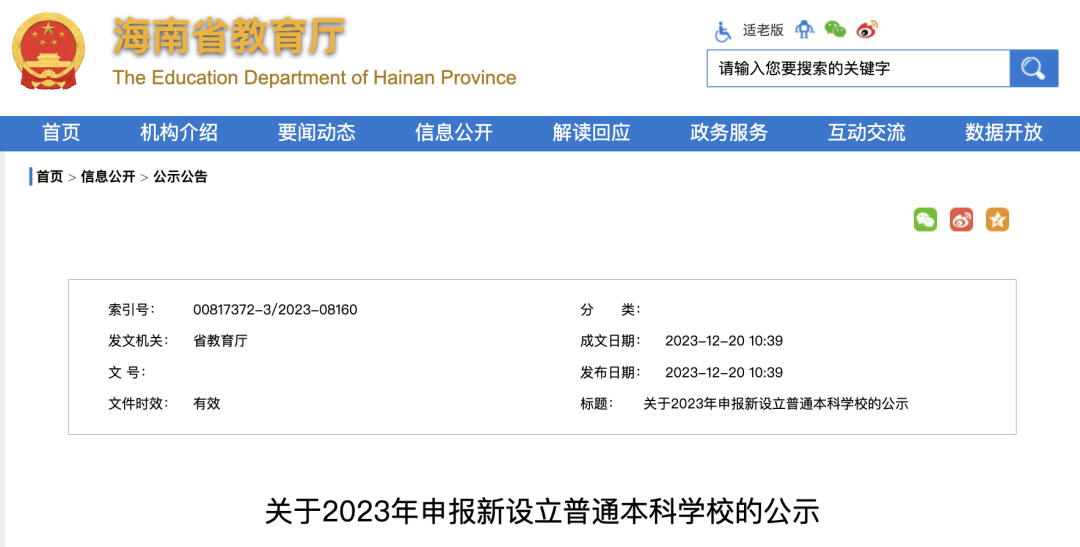Screen dimensions: 1080x547
Task: Open the Weibo icon in the header
Action: 867,30
